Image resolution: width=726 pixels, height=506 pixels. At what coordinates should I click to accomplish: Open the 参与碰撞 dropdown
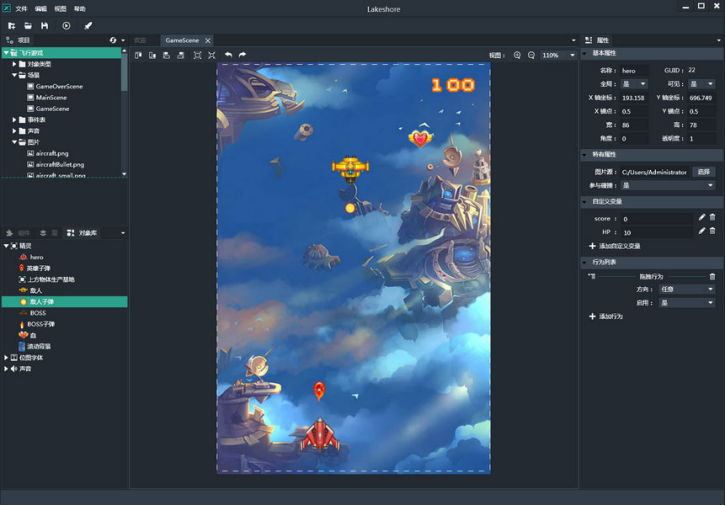668,185
